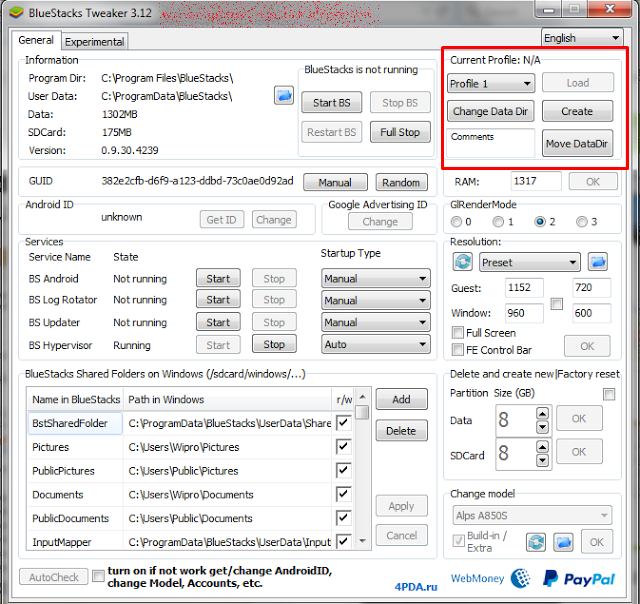The height and width of the screenshot is (604, 640).
Task: Tick the Delete and create new partition checkbox
Action: (609, 394)
